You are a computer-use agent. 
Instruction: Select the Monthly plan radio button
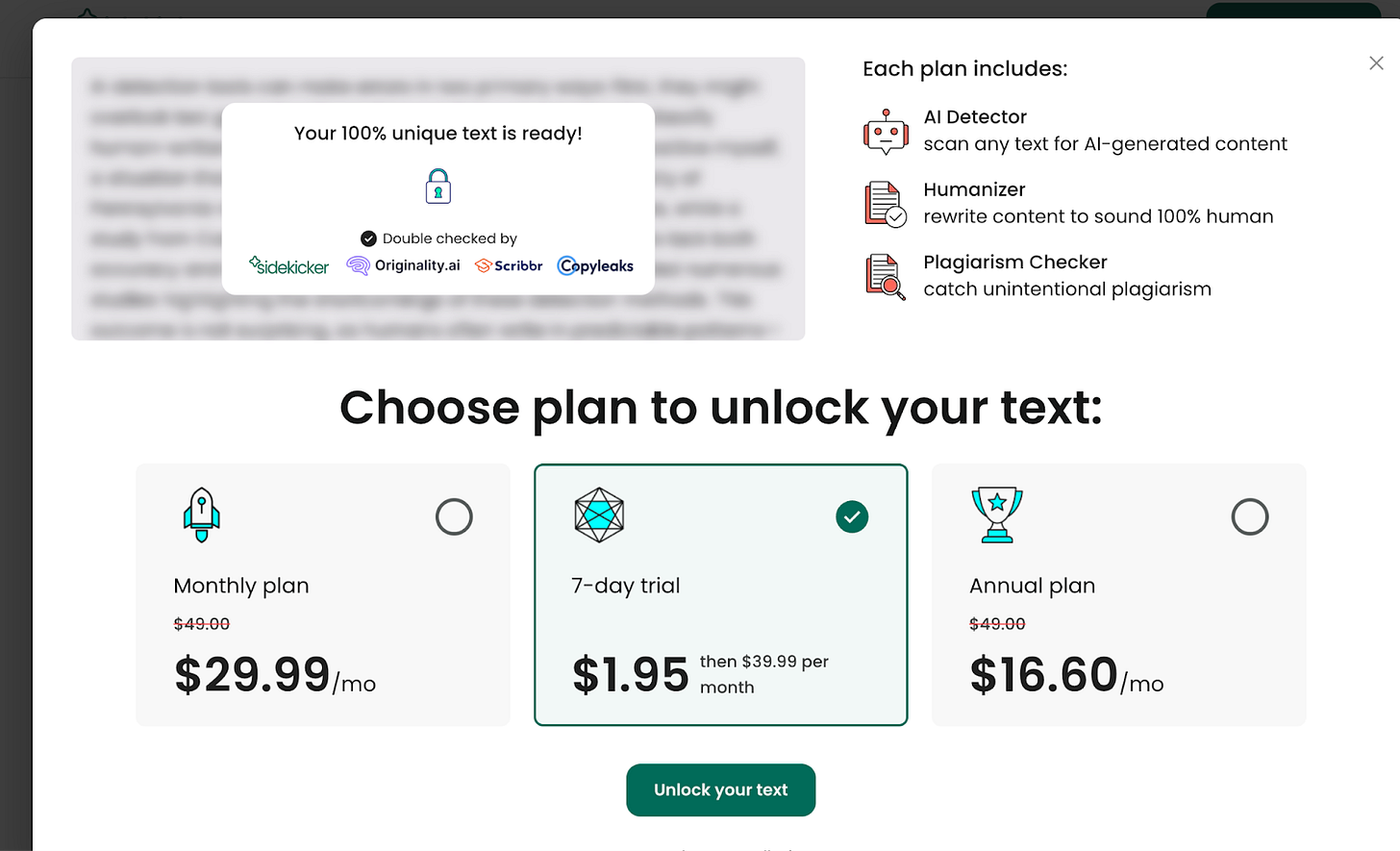coord(454,516)
